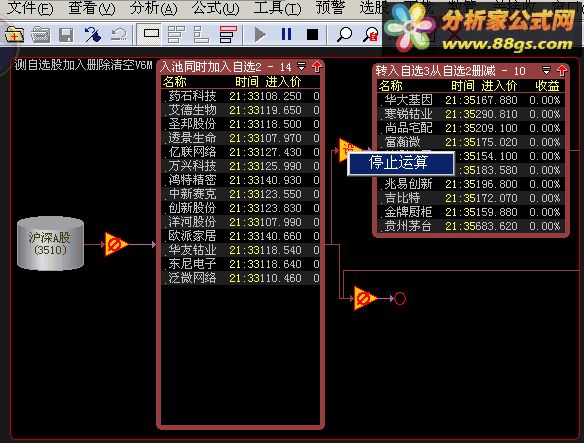Select the 贵州茅台 row
Screen dimensions: 584x443
pyautogui.click(x=471, y=226)
